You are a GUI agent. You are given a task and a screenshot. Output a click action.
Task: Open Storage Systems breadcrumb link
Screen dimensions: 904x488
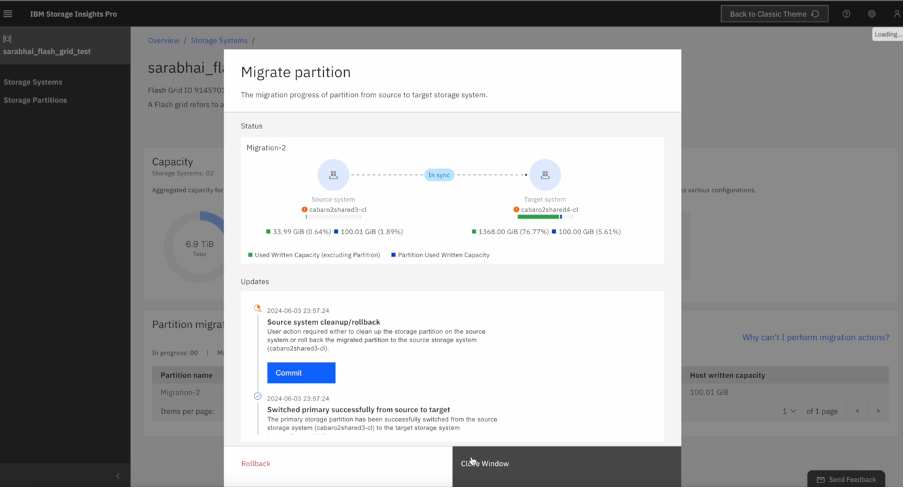[219, 40]
